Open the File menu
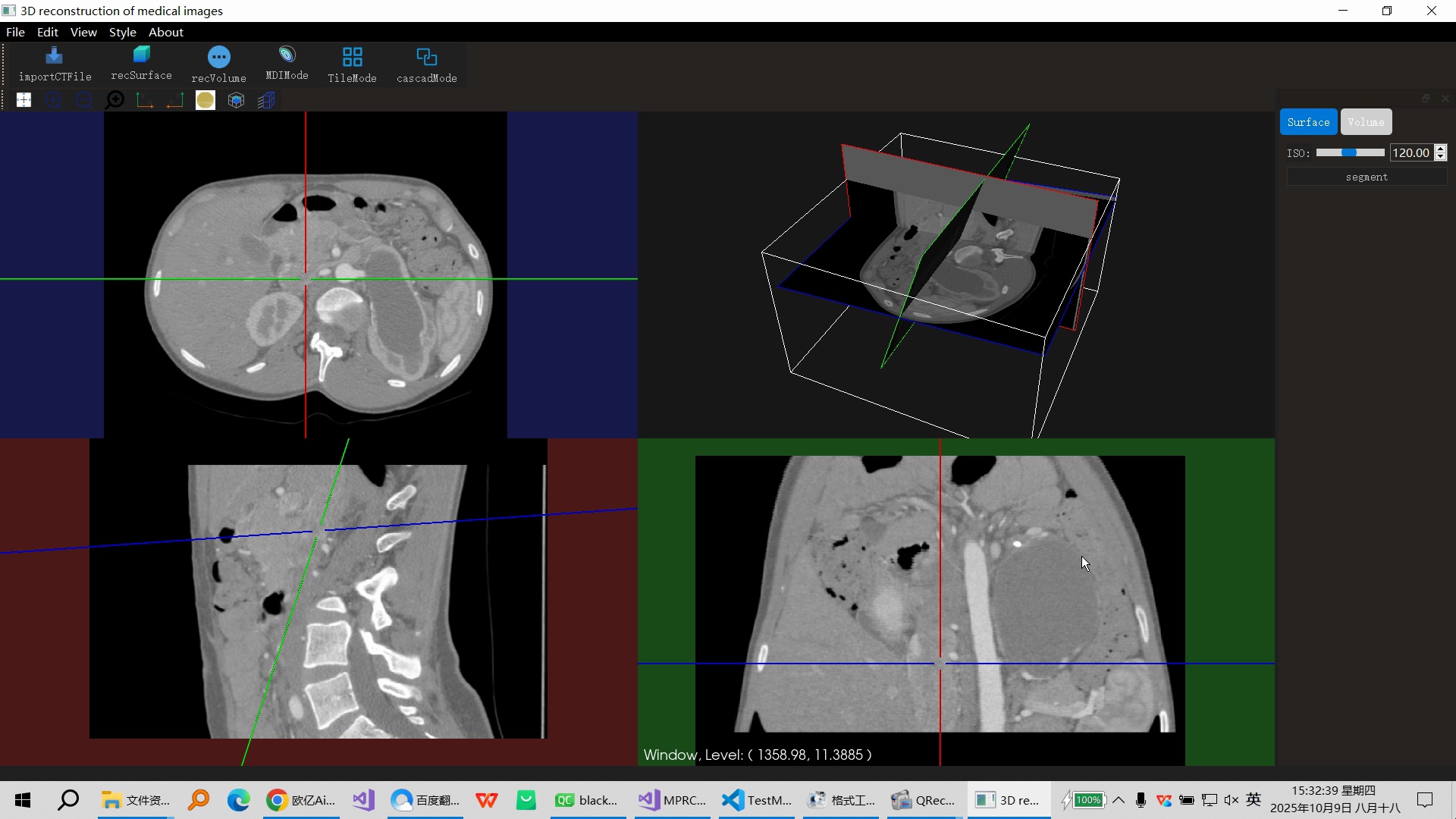Viewport: 1456px width, 819px height. (x=15, y=32)
